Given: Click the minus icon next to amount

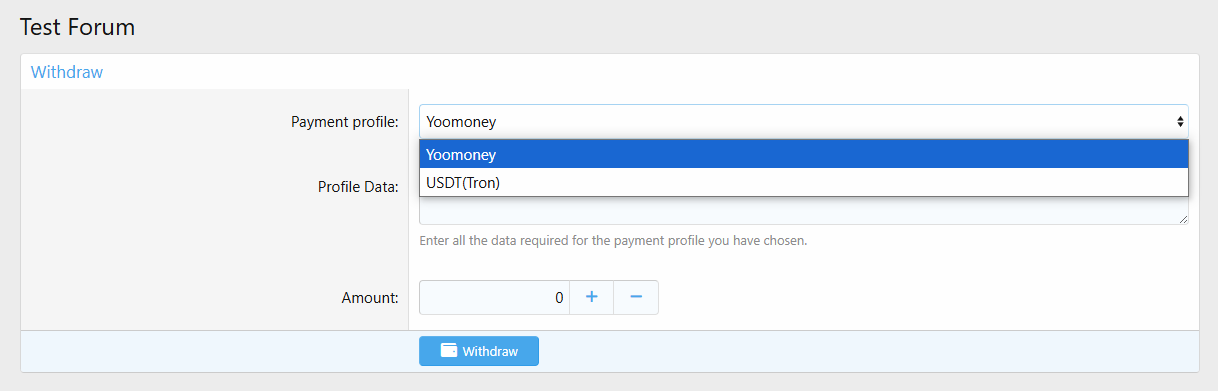Looking at the screenshot, I should coord(636,297).
